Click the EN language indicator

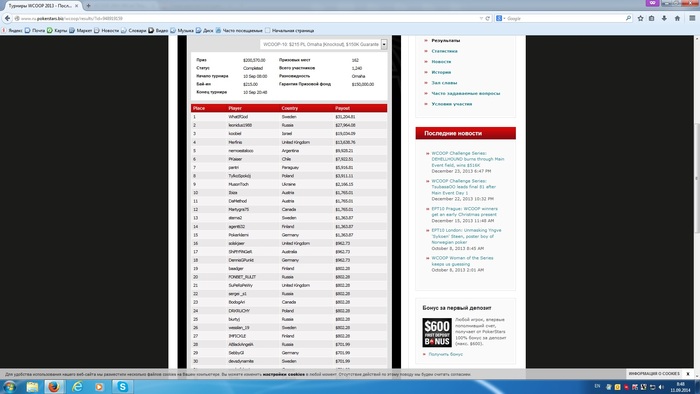click(597, 386)
